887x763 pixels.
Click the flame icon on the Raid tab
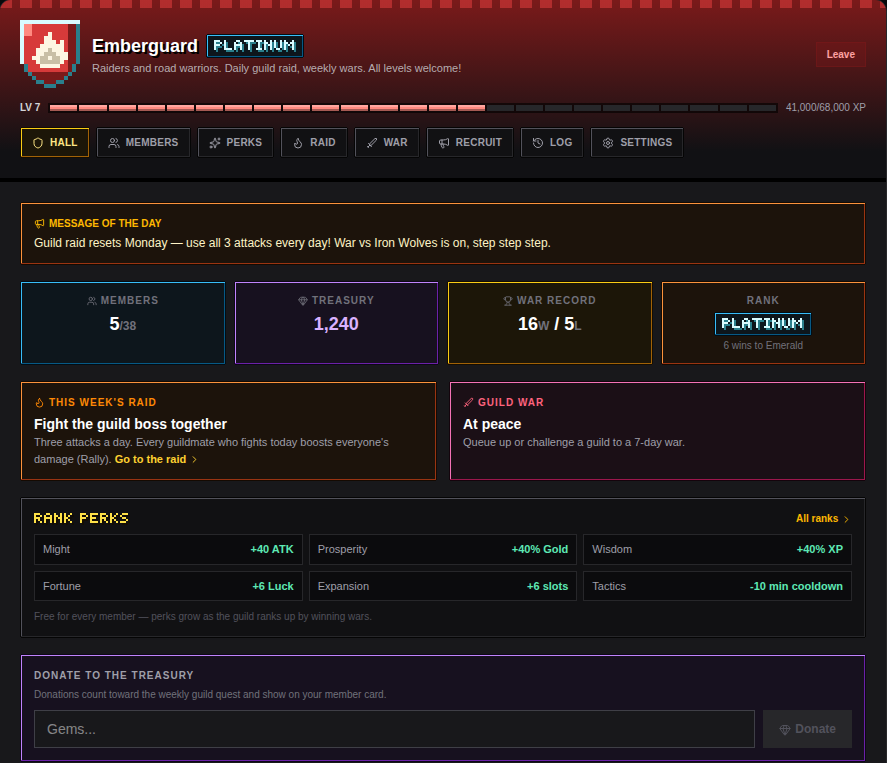[298, 143]
